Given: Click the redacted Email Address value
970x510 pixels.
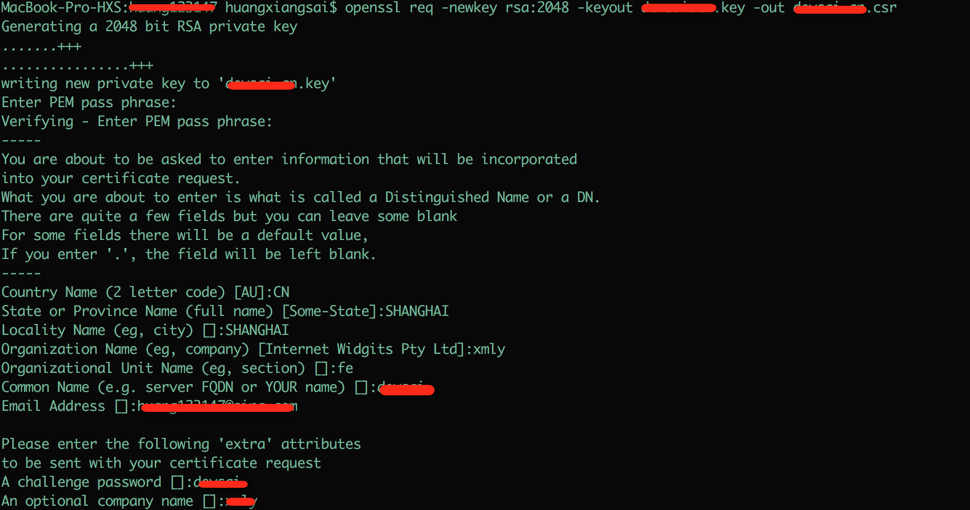Looking at the screenshot, I should pos(217,407).
